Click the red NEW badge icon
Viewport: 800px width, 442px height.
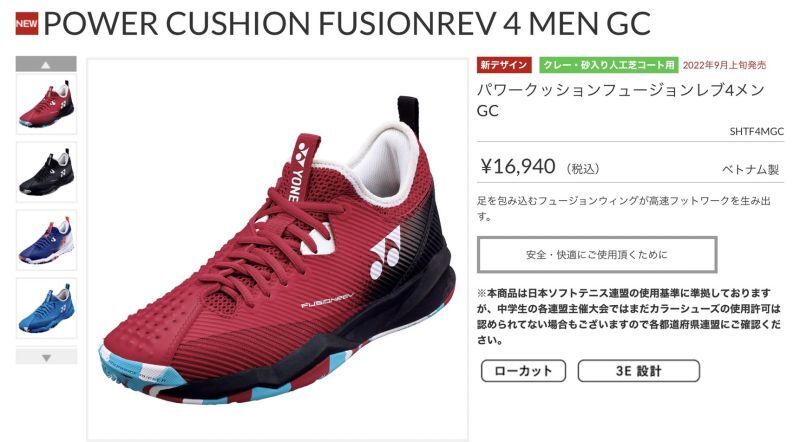[x=27, y=23]
